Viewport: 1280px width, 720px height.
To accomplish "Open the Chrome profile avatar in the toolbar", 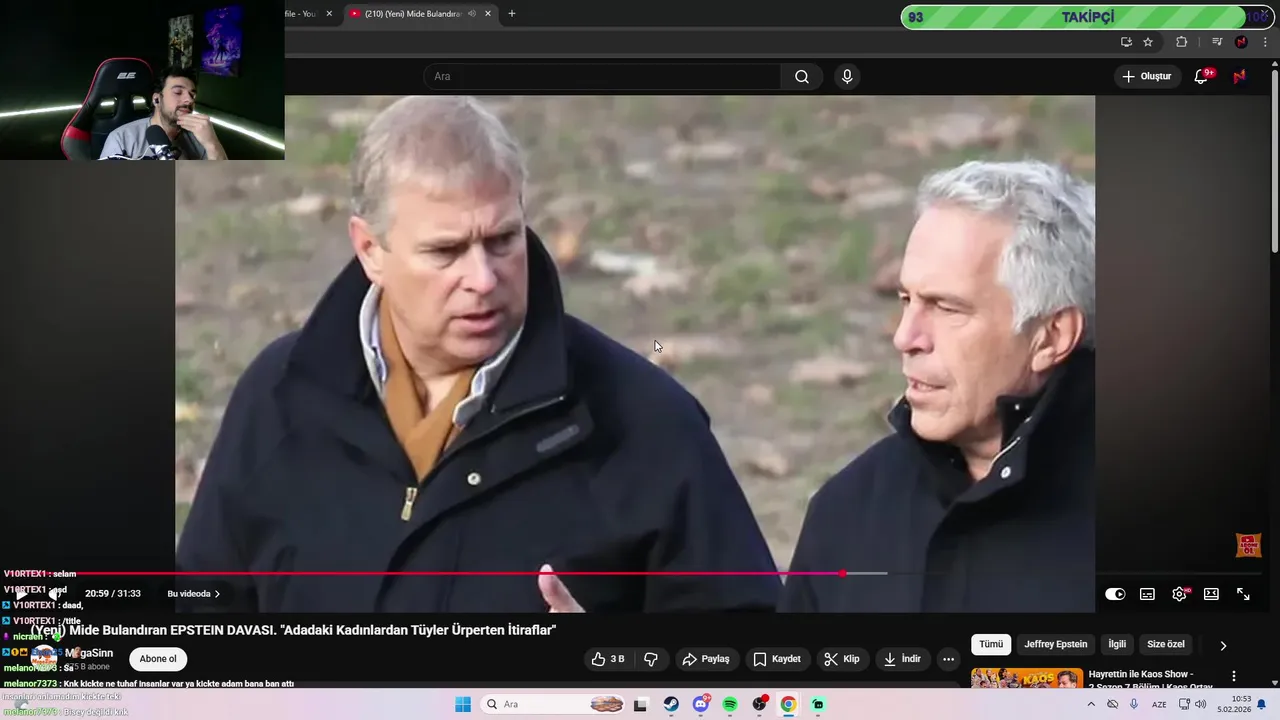I will 1241,42.
